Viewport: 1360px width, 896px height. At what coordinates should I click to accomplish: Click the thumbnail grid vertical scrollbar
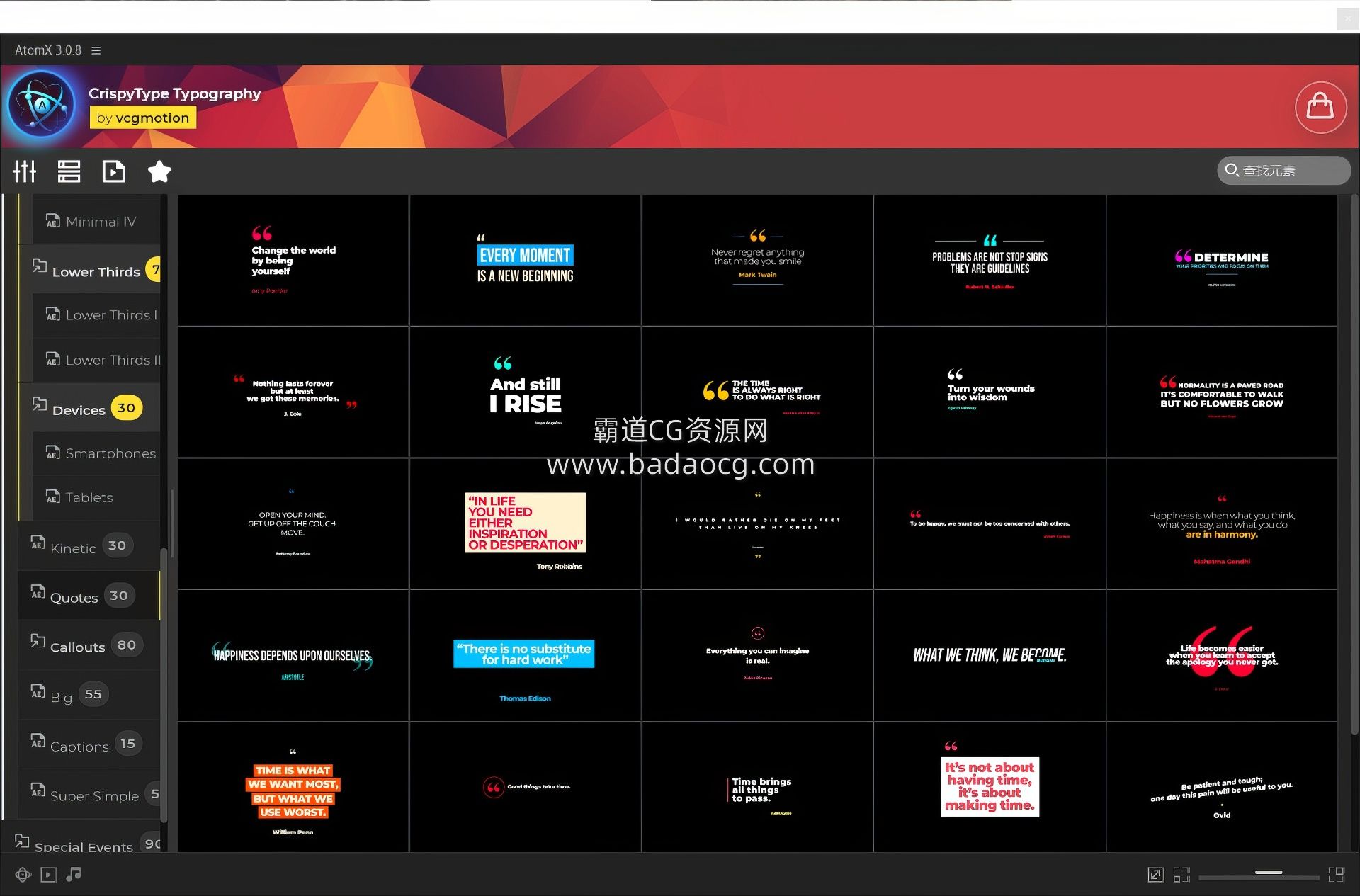point(1354,465)
